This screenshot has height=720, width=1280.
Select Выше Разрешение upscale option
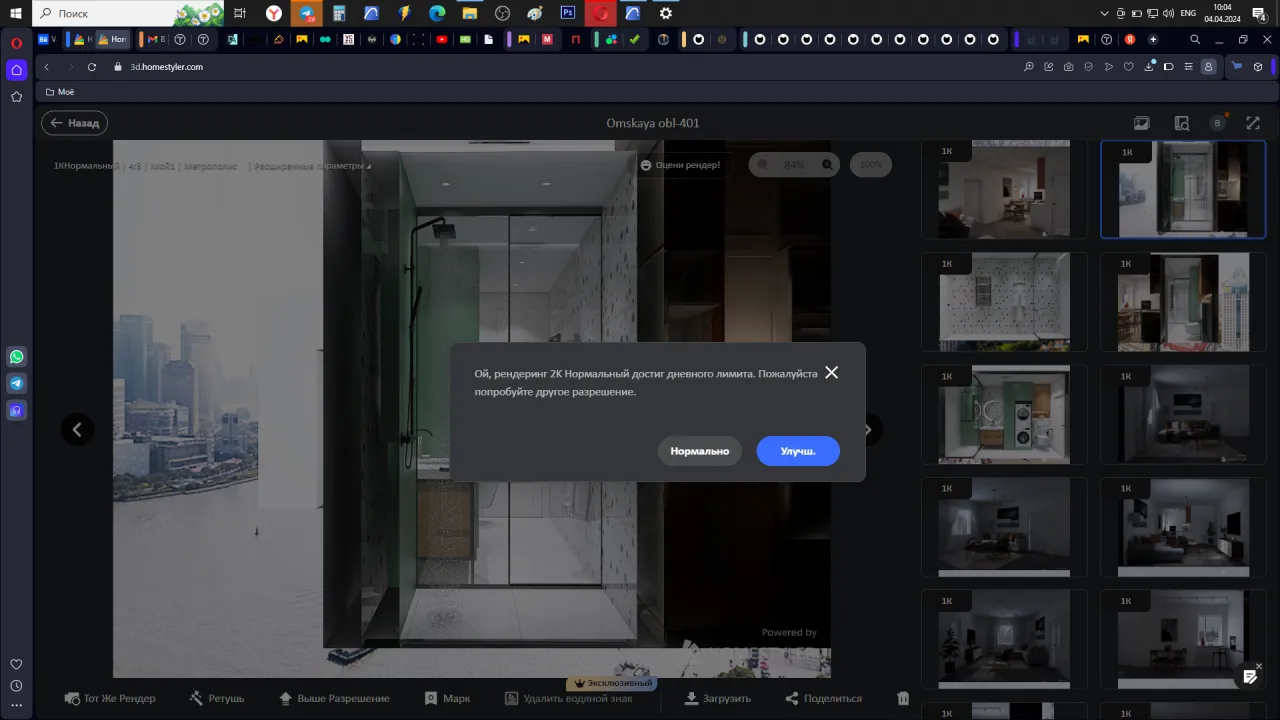[285, 698]
